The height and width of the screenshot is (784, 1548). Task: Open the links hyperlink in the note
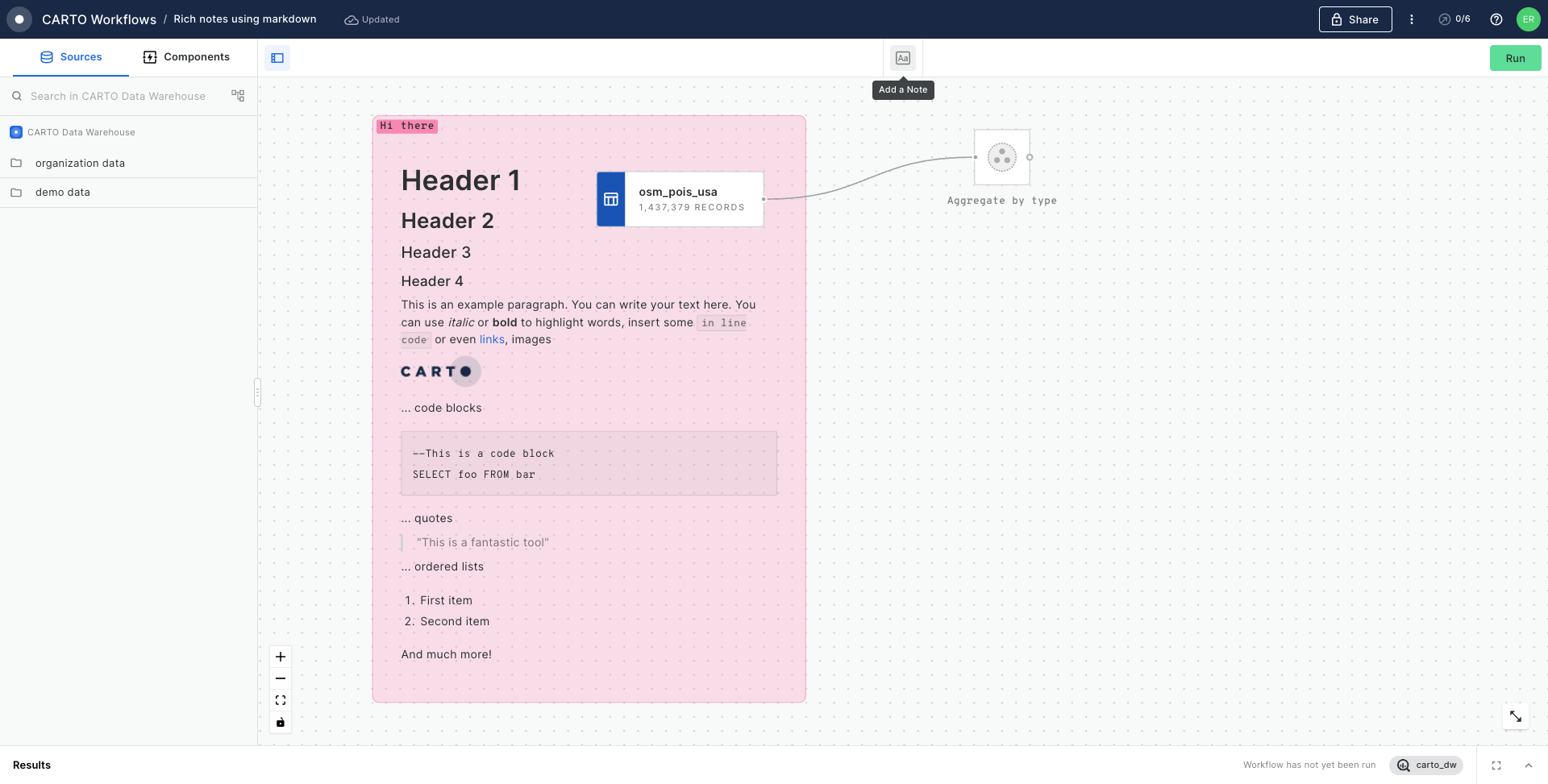click(x=492, y=339)
